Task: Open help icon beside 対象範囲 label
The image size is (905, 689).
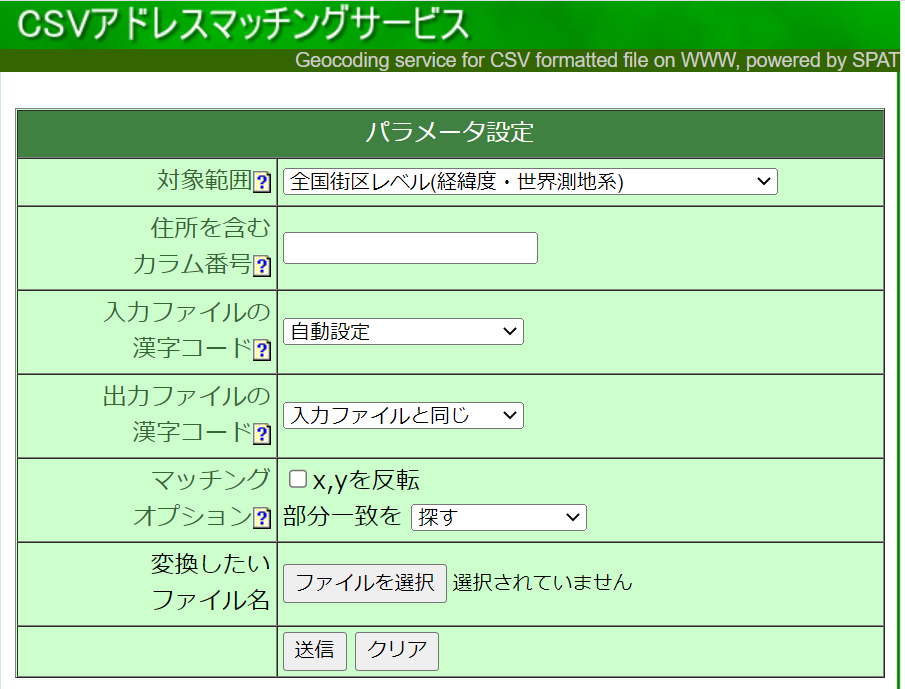Action: (x=262, y=182)
